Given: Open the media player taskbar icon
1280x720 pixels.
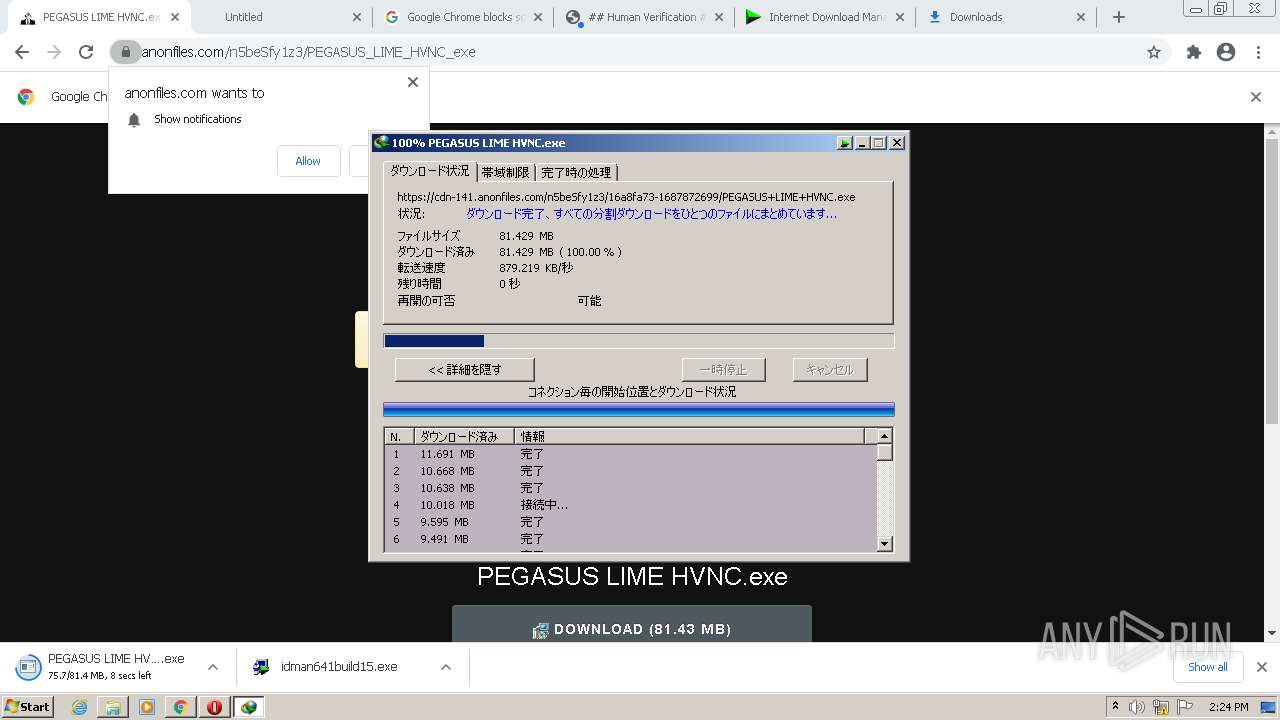Looking at the screenshot, I should tap(147, 707).
